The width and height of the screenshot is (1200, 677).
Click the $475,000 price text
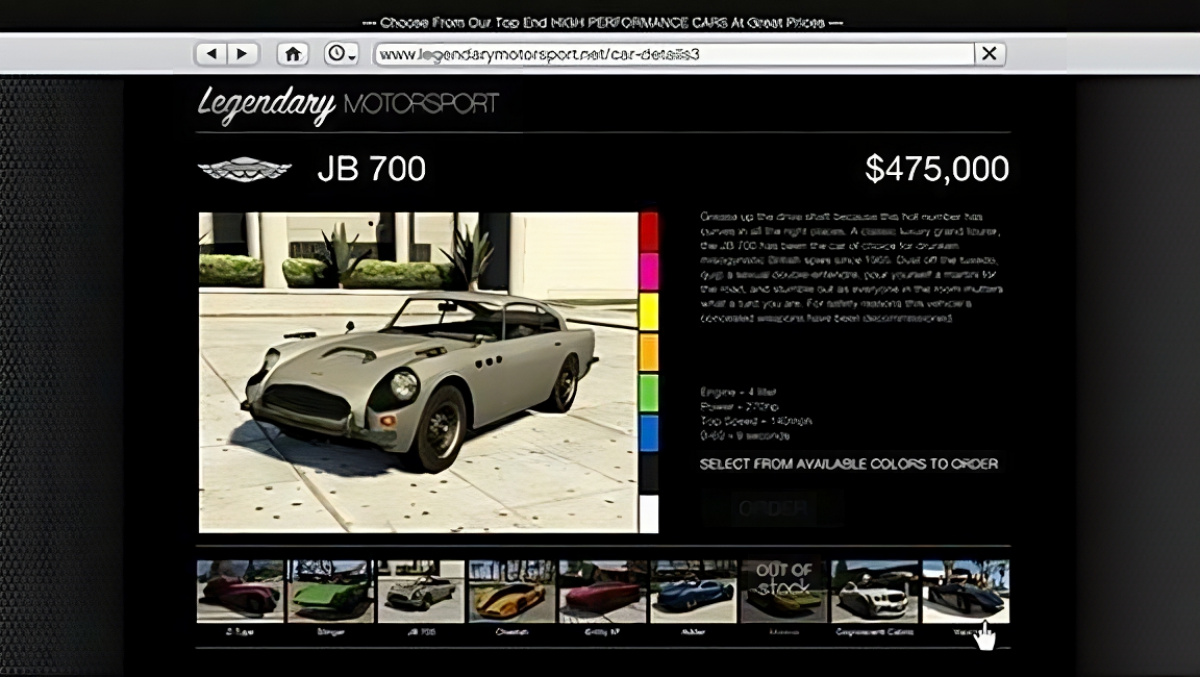[x=937, y=169]
